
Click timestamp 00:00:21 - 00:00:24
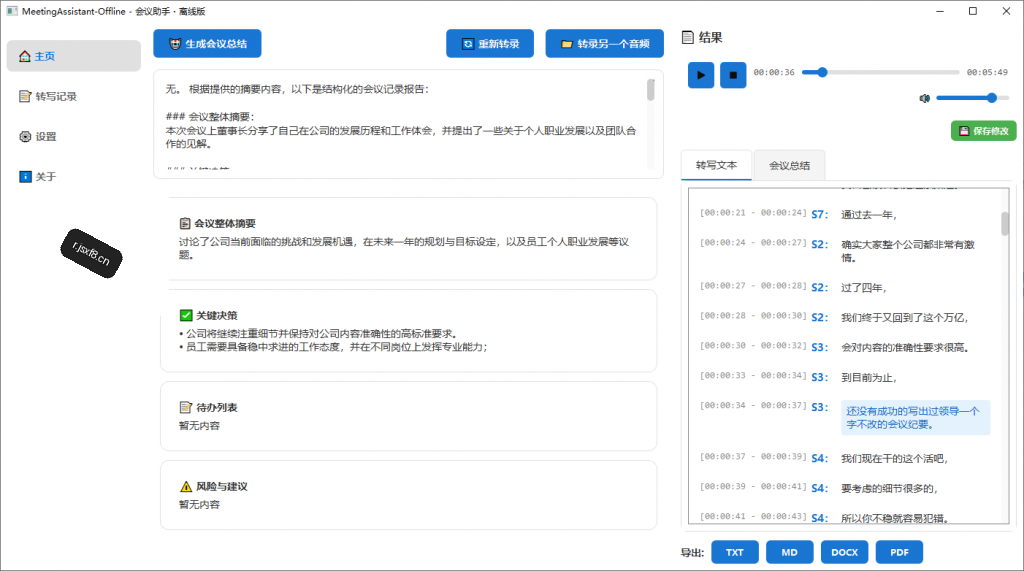coord(754,213)
